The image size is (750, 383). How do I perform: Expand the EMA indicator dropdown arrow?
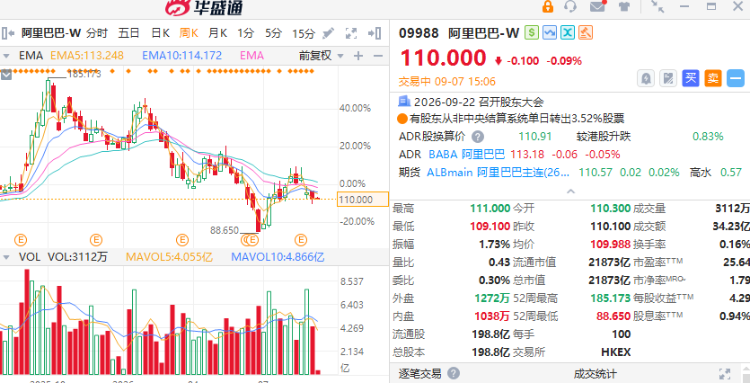[x=6, y=56]
